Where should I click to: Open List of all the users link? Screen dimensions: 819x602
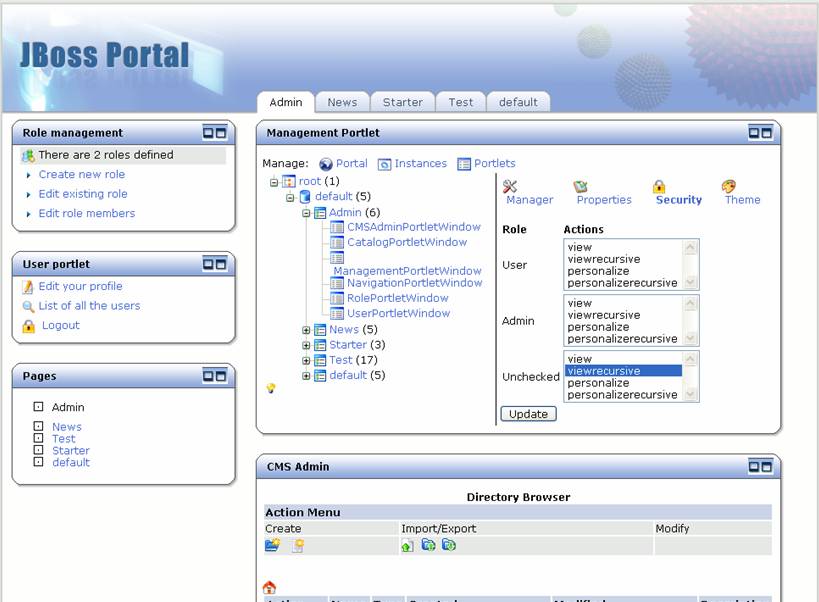pyautogui.click(x=89, y=305)
